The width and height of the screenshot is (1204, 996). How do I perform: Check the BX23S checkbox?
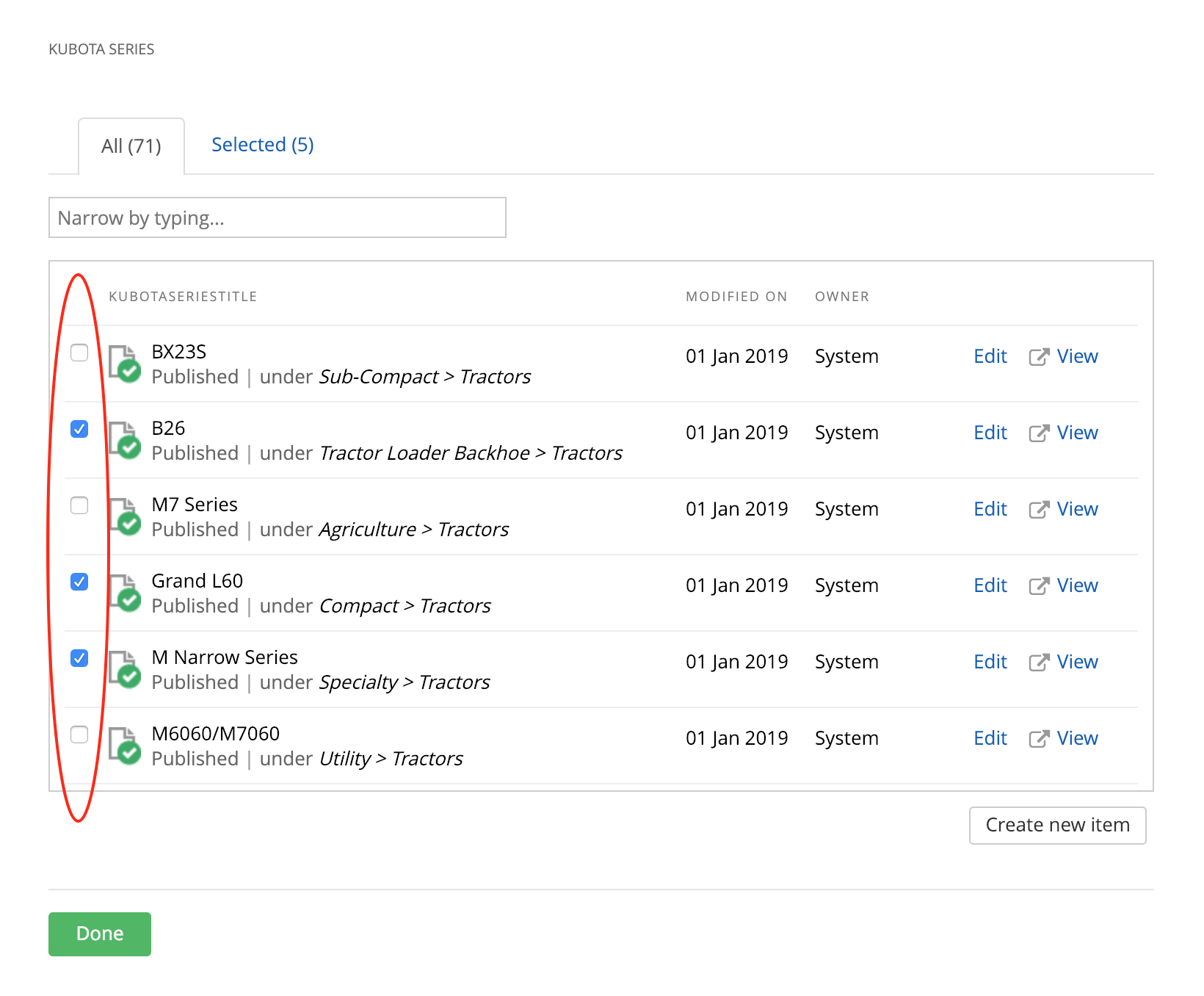coord(79,353)
